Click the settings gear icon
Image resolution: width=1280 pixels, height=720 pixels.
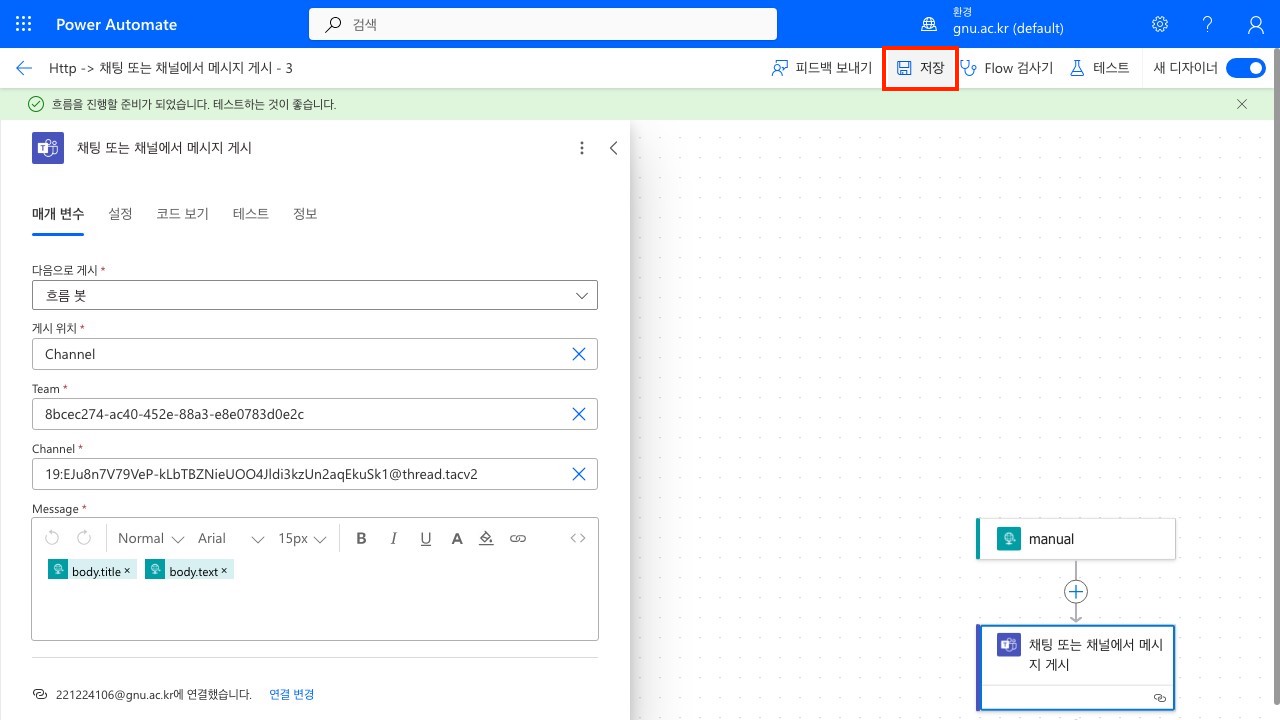point(1160,24)
